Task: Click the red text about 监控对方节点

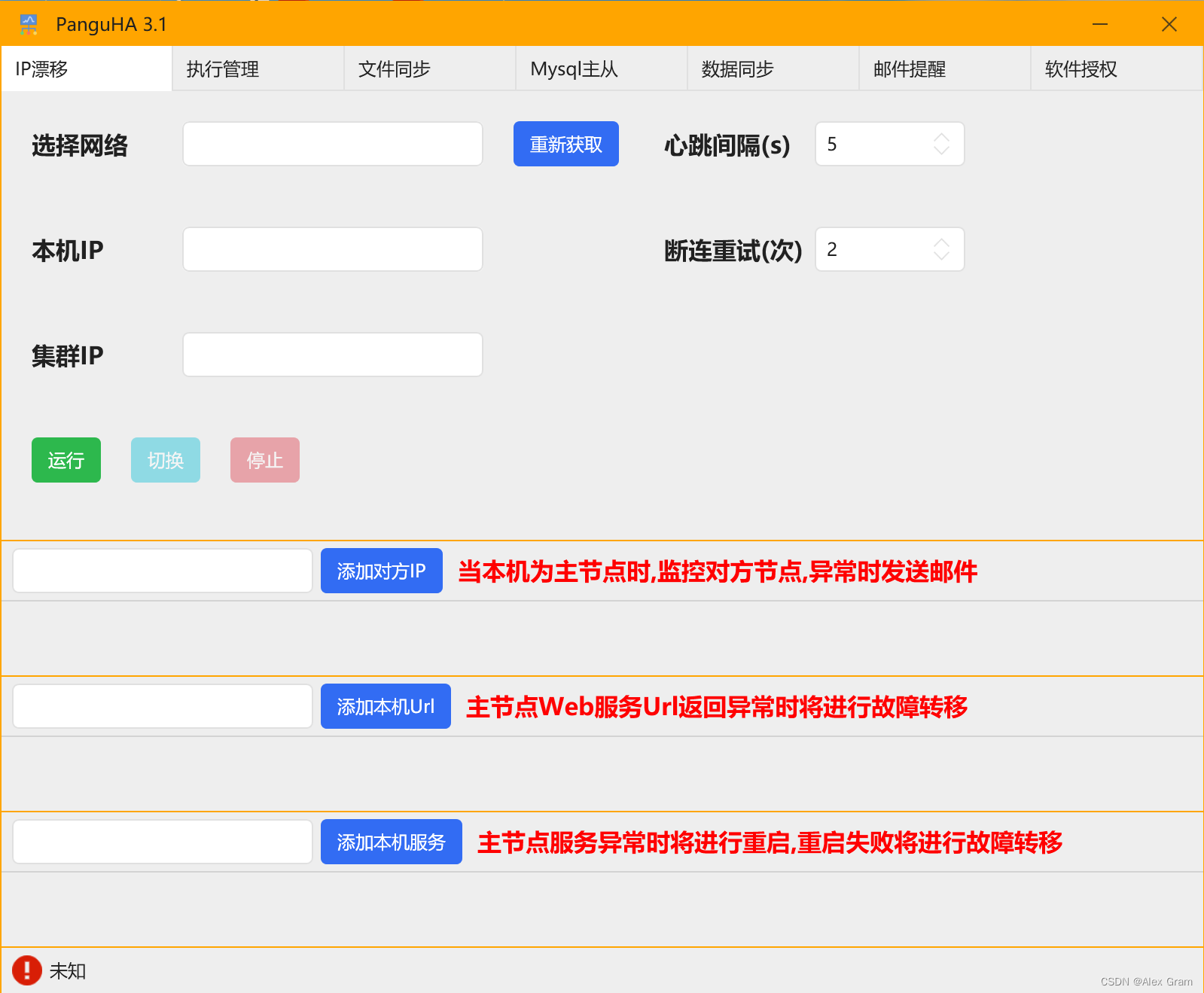Action: tap(718, 571)
